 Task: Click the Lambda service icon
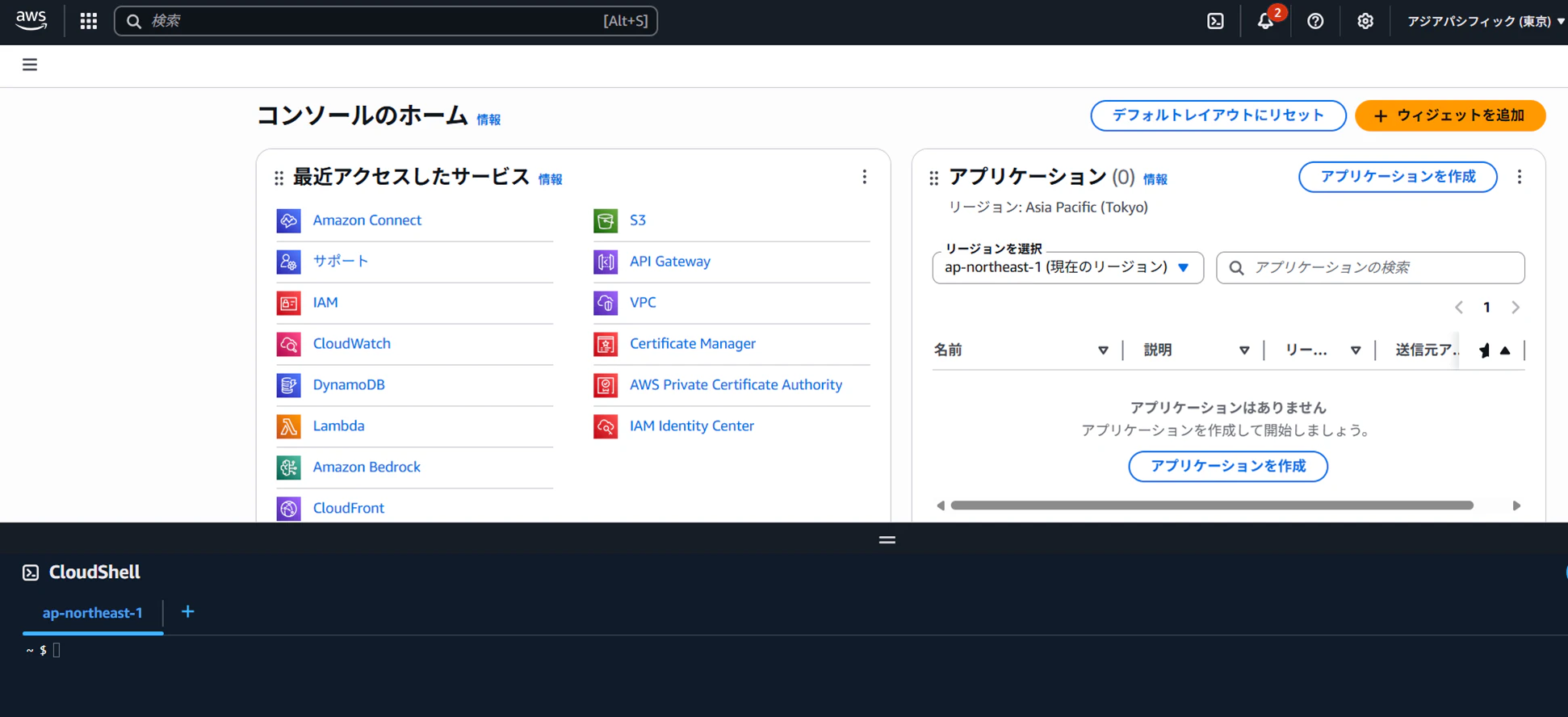tap(288, 426)
